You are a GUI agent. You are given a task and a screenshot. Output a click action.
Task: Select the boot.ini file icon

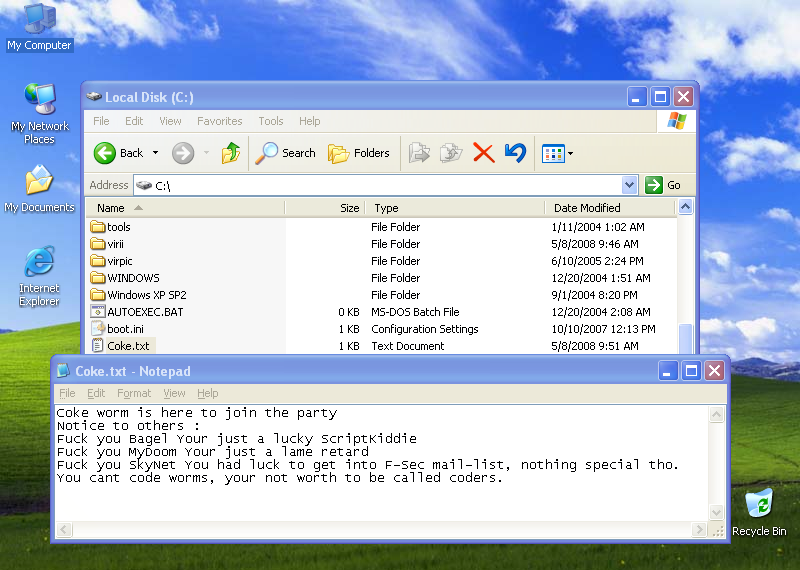click(97, 329)
